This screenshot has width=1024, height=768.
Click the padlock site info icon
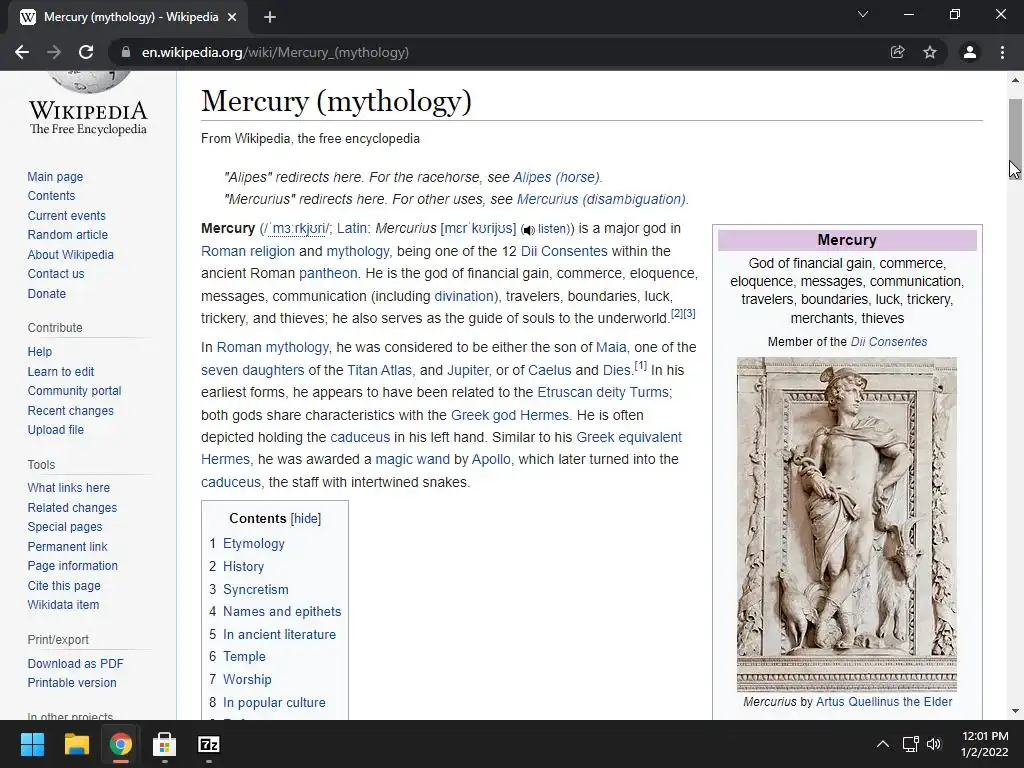point(126,52)
